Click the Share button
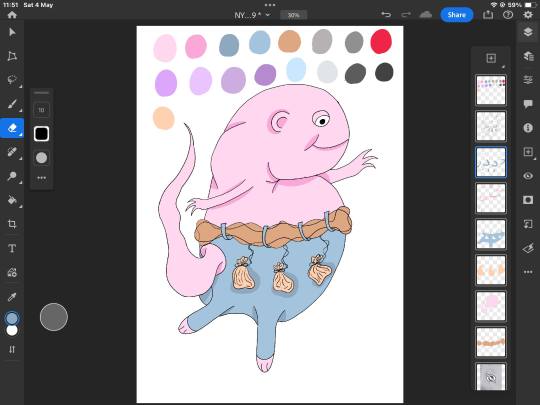The image size is (540, 405). click(457, 15)
